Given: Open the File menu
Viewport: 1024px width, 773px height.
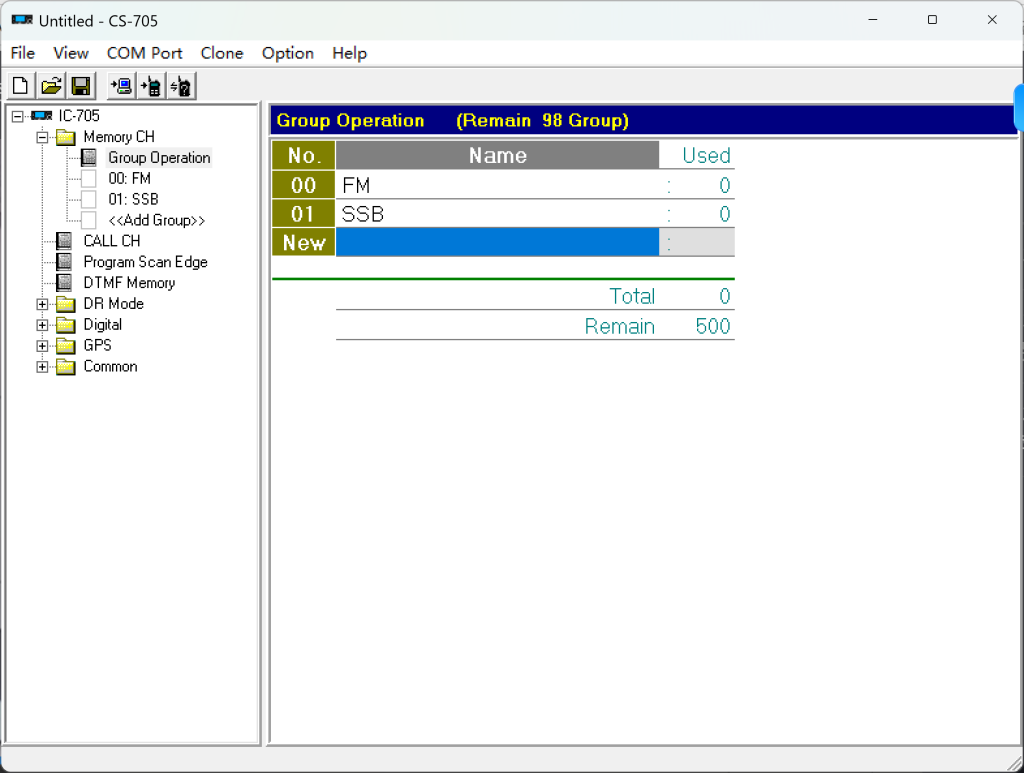Looking at the screenshot, I should coord(23,53).
